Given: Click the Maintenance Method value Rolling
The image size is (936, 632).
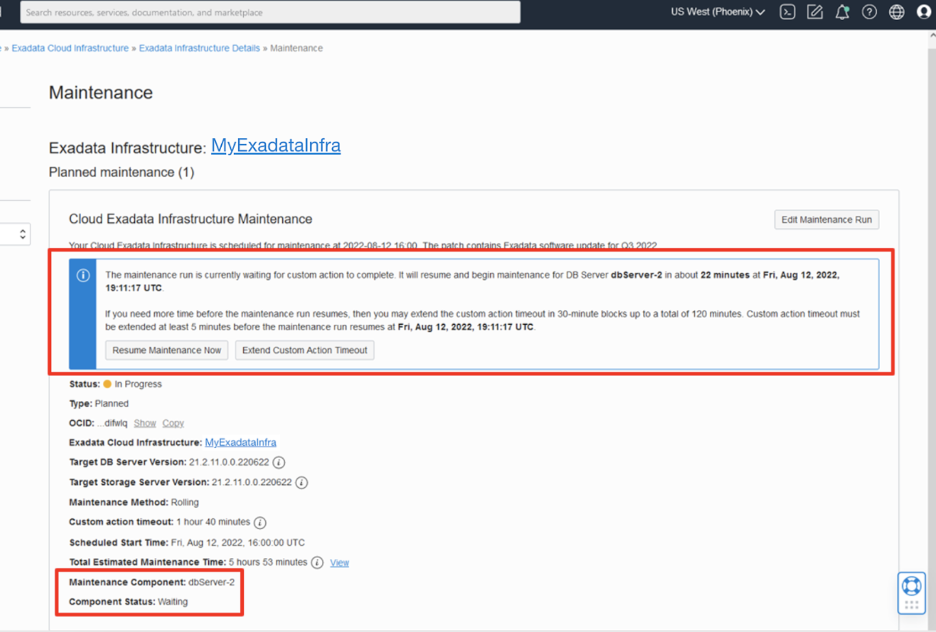Looking at the screenshot, I should coord(185,502).
